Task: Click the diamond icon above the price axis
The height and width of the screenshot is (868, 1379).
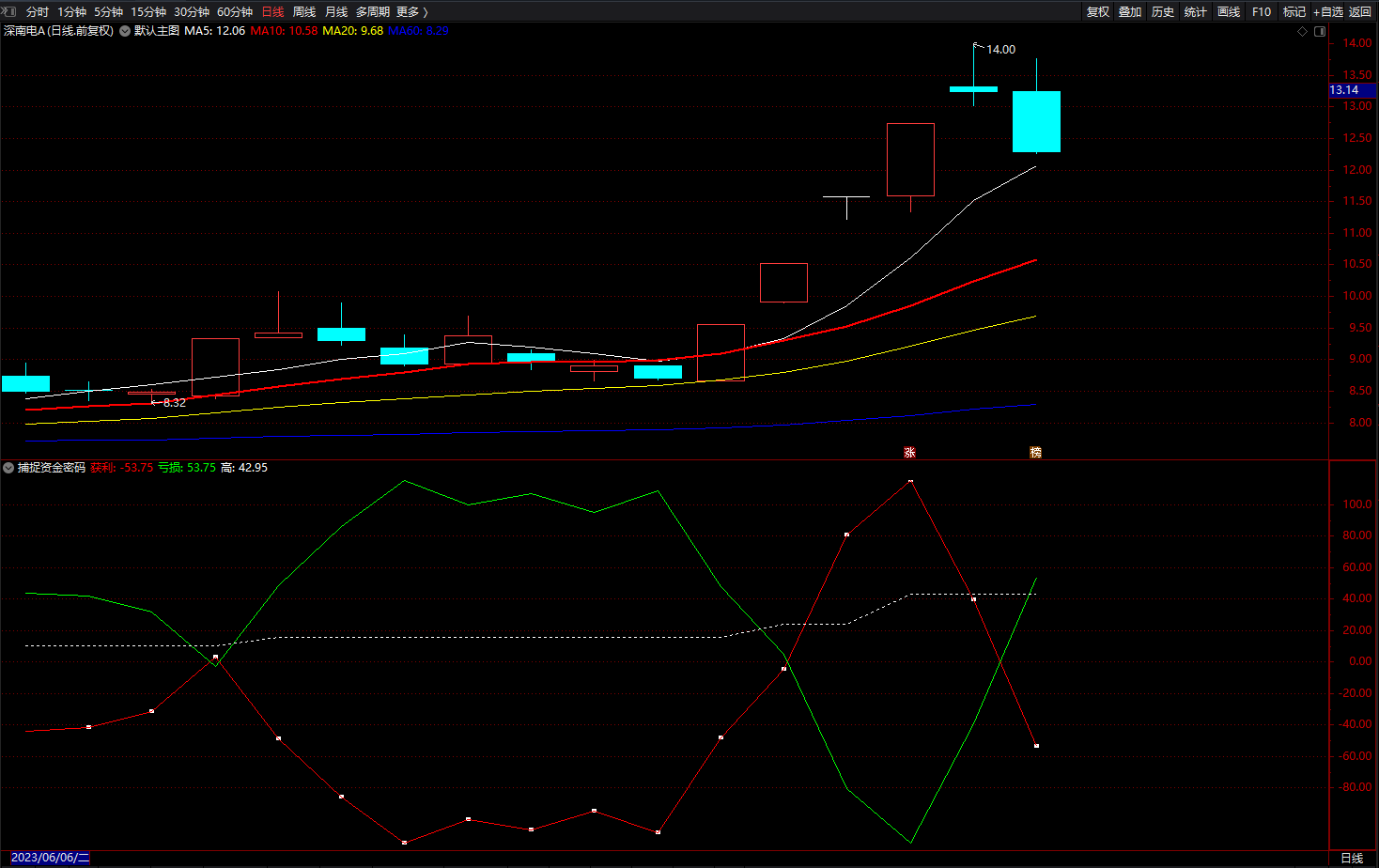Action: (1302, 31)
